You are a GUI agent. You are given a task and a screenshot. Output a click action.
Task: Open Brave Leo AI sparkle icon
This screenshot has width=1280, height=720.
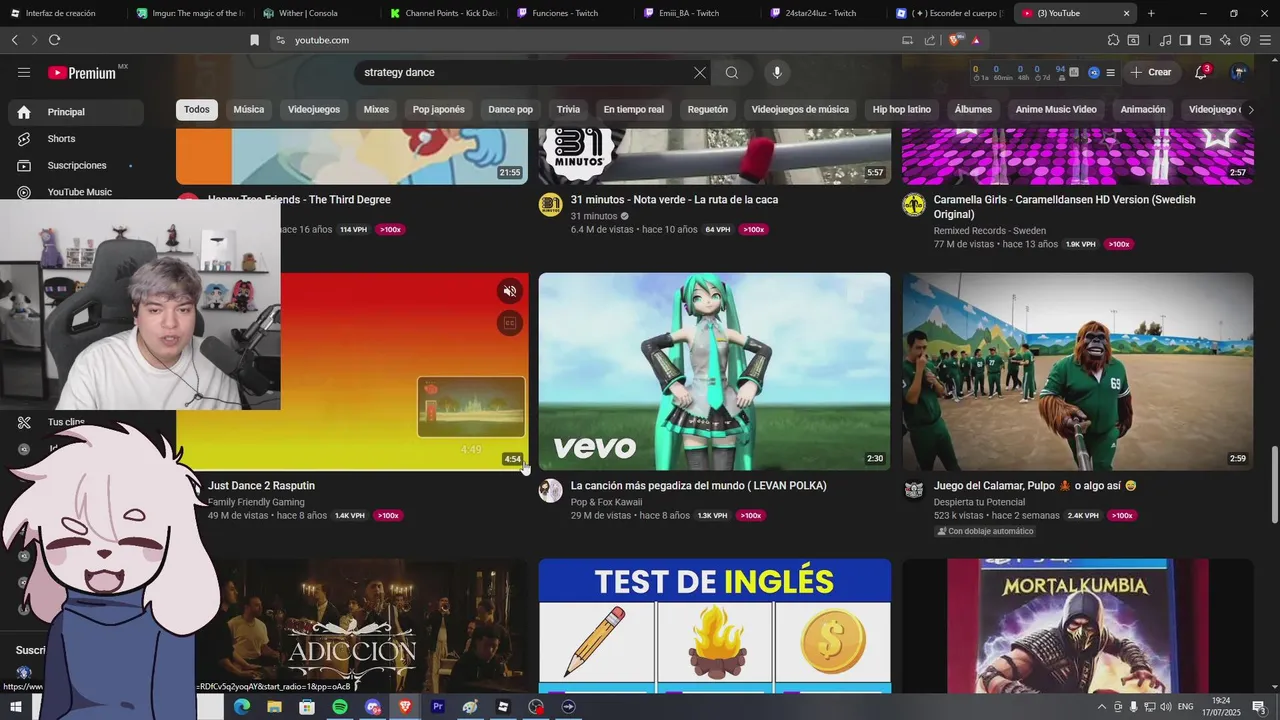pyautogui.click(x=1225, y=40)
